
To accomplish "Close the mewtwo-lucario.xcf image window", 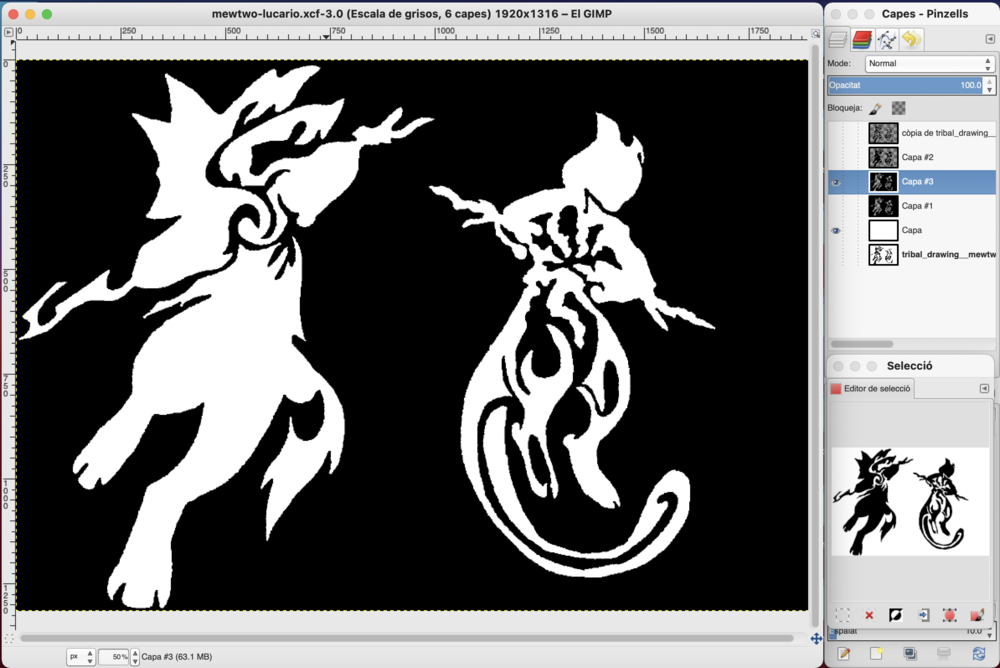I will tap(13, 13).
